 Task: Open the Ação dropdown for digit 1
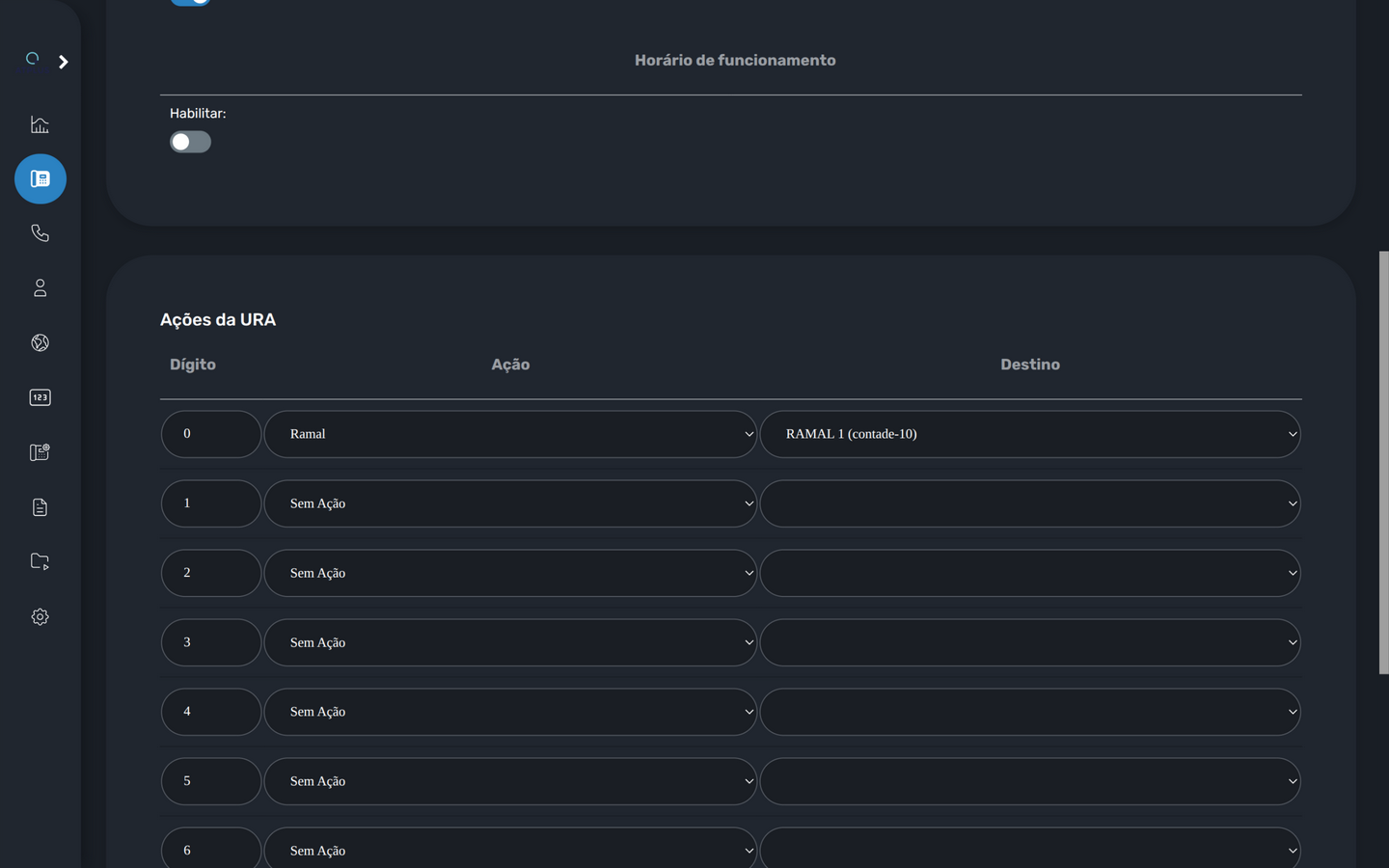pos(510,503)
